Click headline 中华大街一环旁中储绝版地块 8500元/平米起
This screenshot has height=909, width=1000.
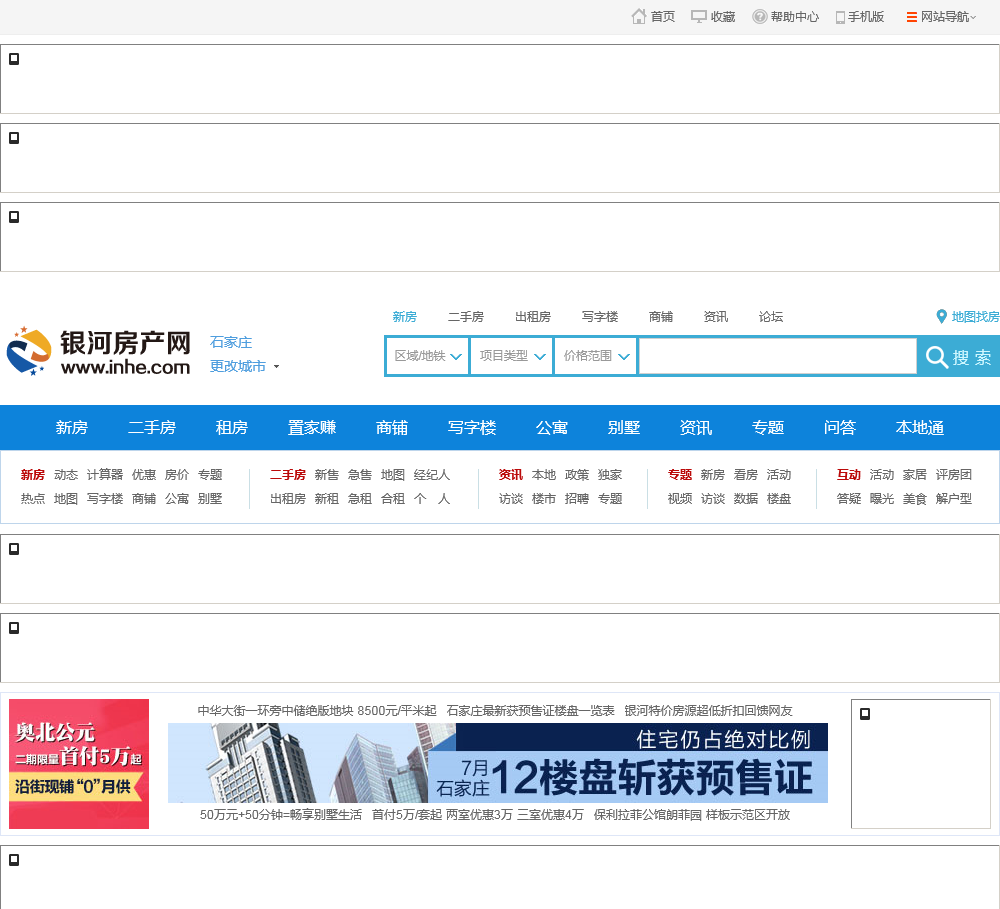(317, 711)
